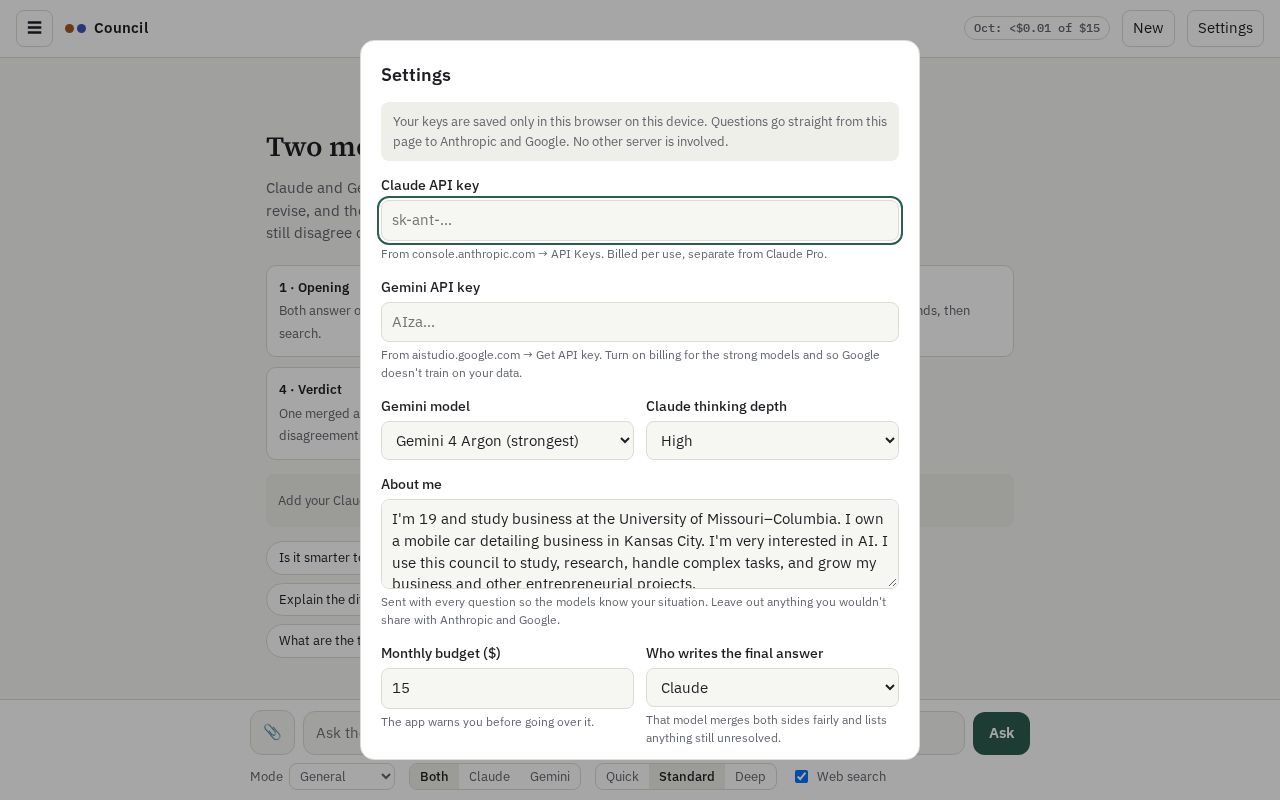1280x800 pixels.
Task: Click the Ask button
Action: coord(1001,733)
